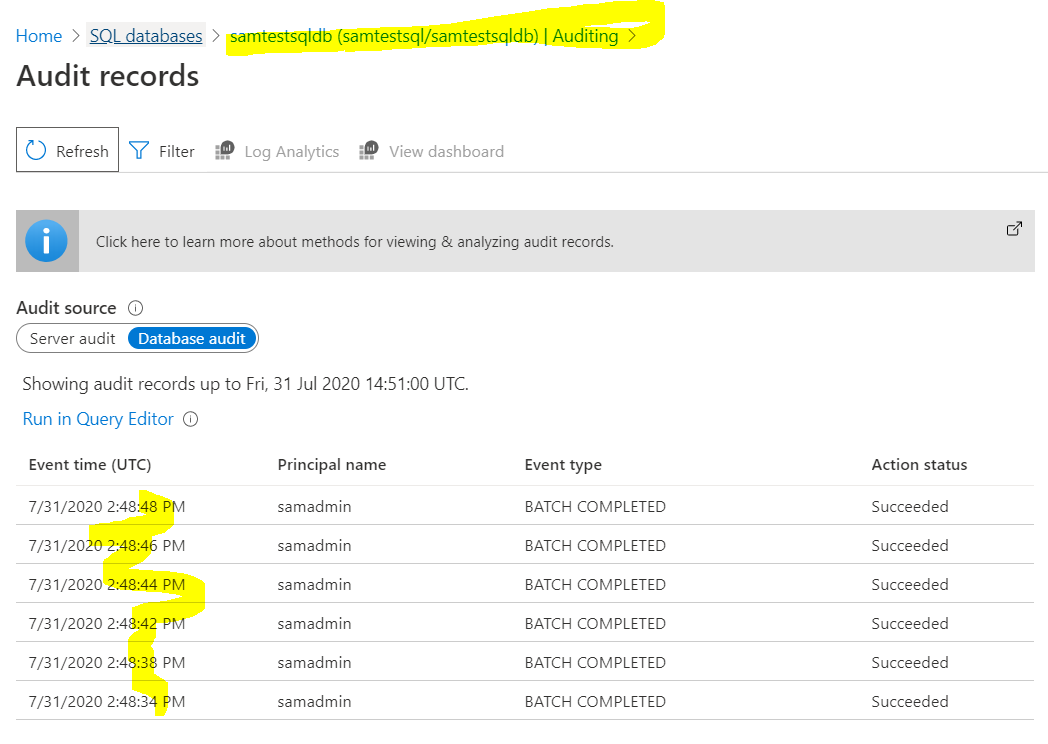This screenshot has height=744, width=1048.
Task: Click the blue information icon on the banner
Action: 46,240
